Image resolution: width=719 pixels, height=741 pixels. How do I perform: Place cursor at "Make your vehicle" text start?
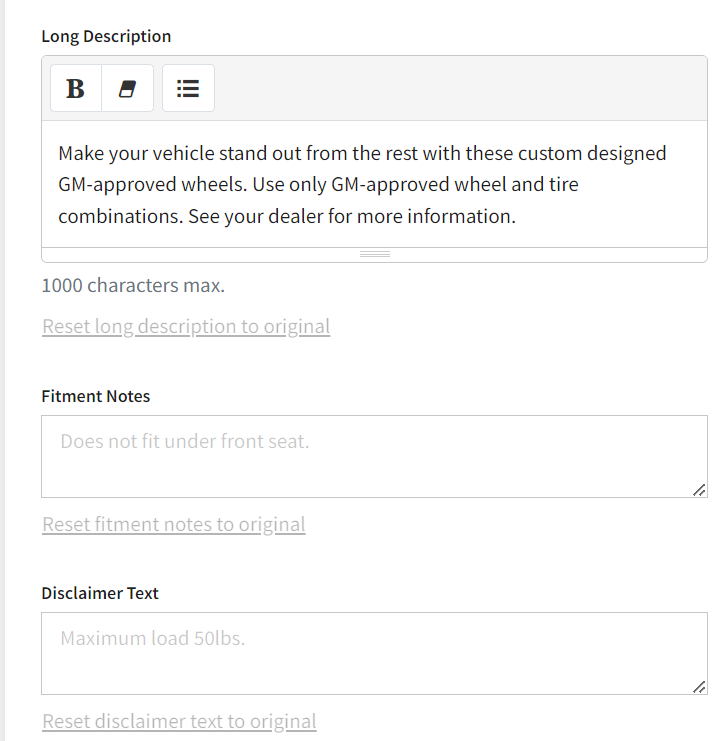60,154
